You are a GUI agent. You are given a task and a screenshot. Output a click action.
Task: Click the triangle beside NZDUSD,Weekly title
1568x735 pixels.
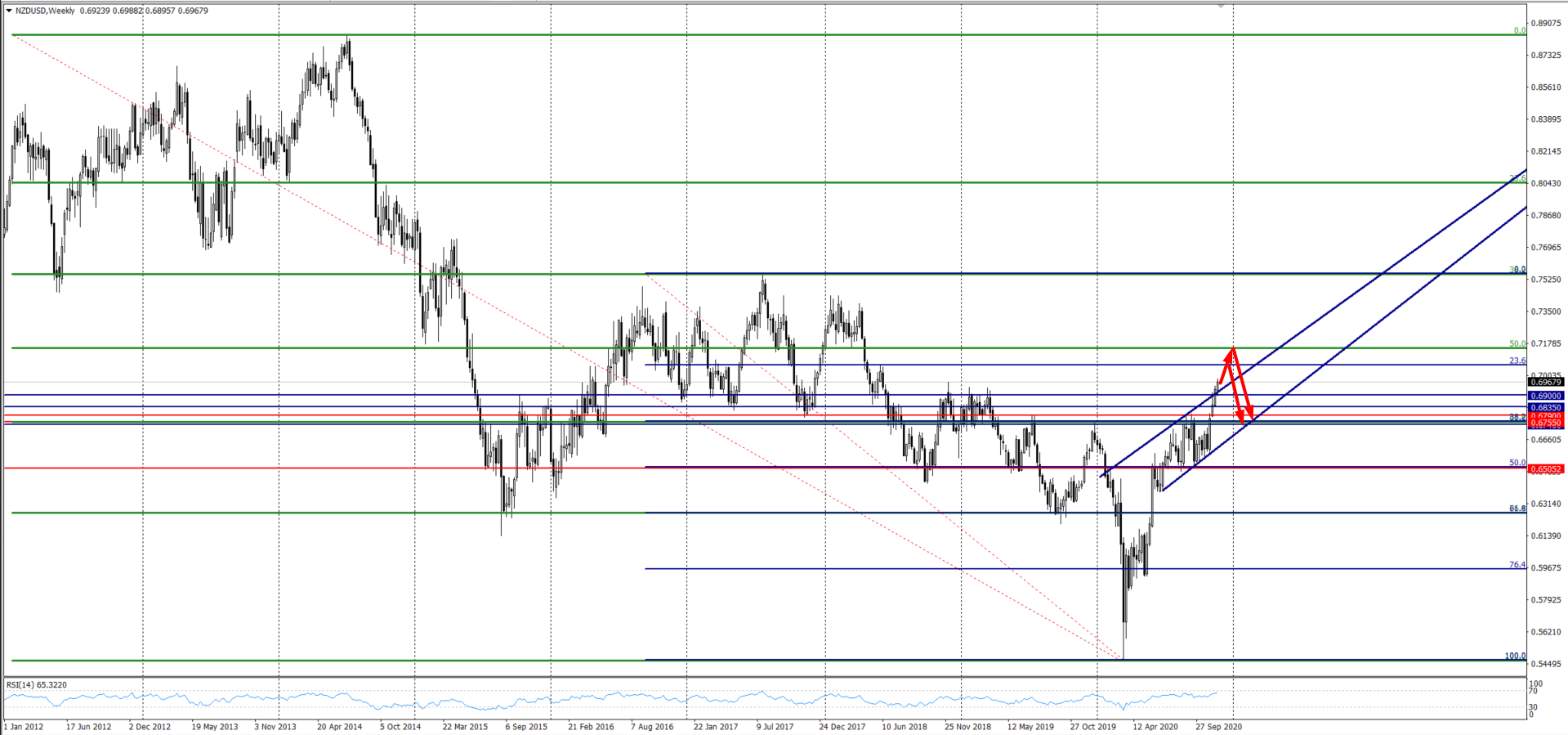pyautogui.click(x=8, y=11)
